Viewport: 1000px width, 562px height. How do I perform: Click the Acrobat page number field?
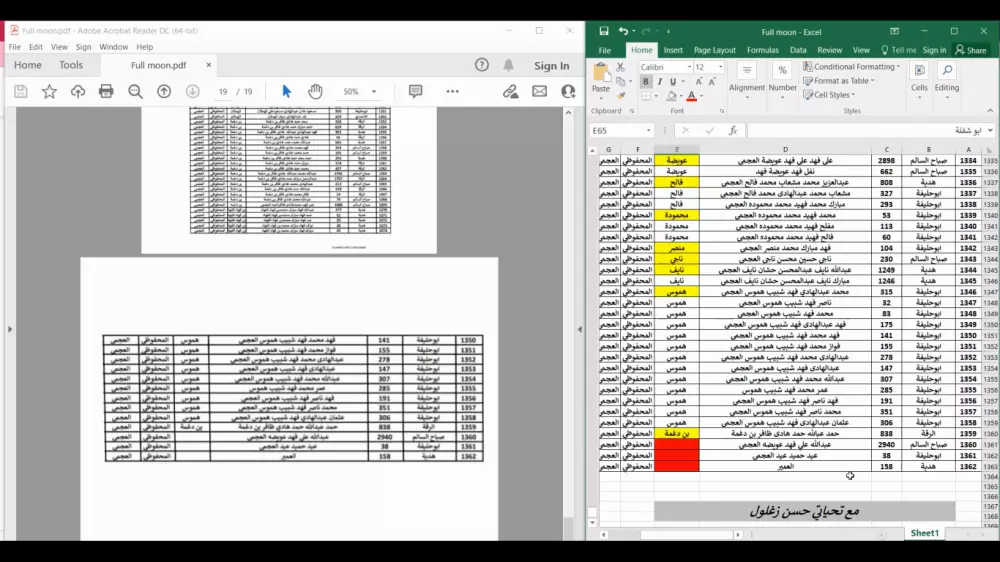(x=223, y=92)
